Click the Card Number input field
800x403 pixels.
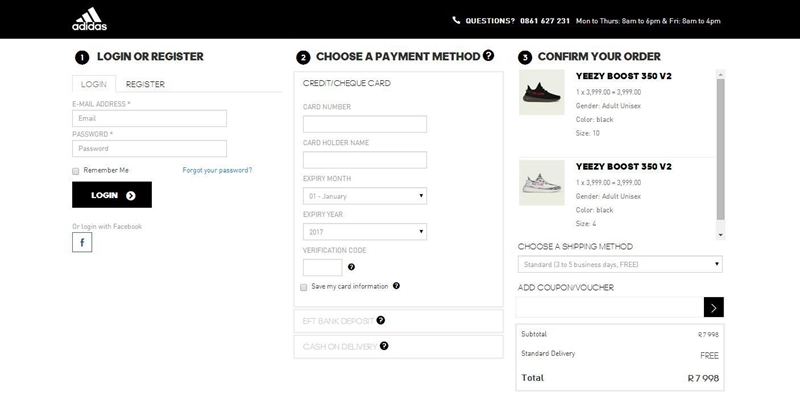point(364,124)
